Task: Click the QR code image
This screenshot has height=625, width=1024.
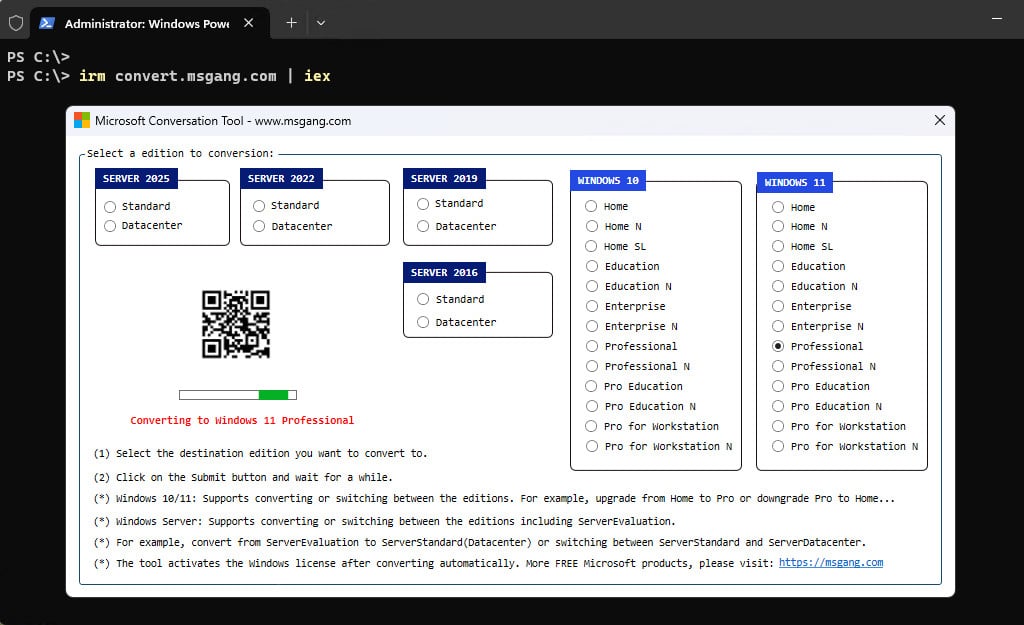Action: coord(236,324)
